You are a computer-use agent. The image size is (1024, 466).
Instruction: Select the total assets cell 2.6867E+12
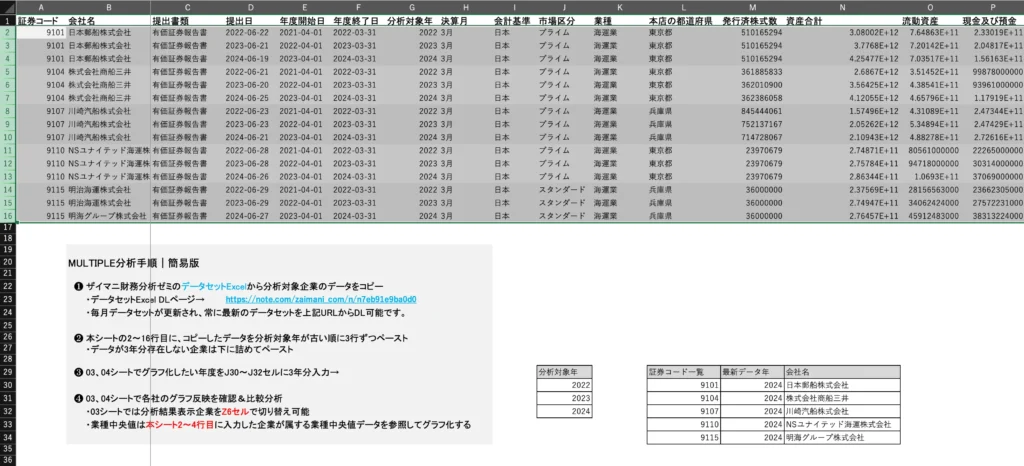click(842, 72)
